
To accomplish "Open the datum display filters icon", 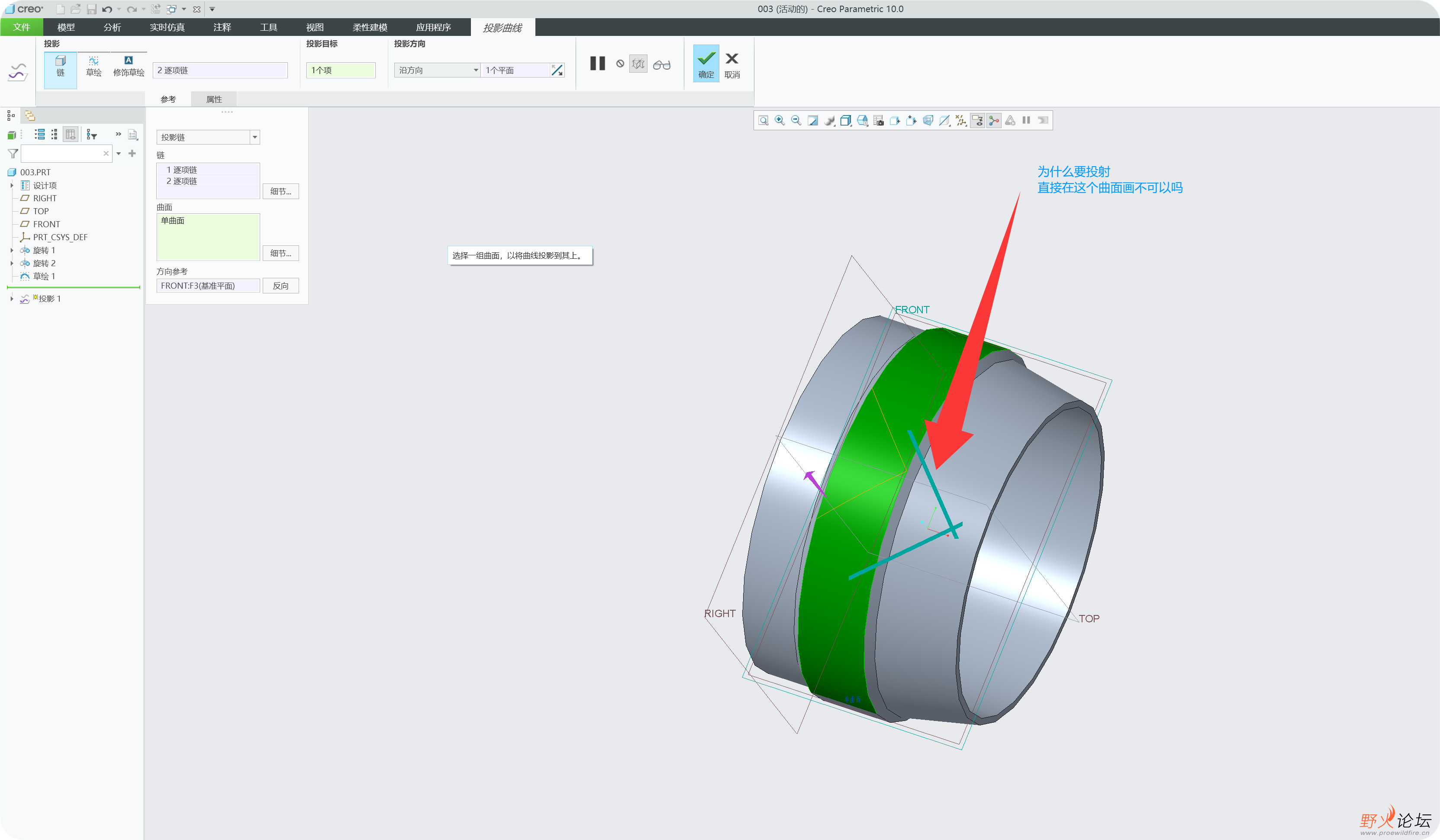I will [x=961, y=121].
